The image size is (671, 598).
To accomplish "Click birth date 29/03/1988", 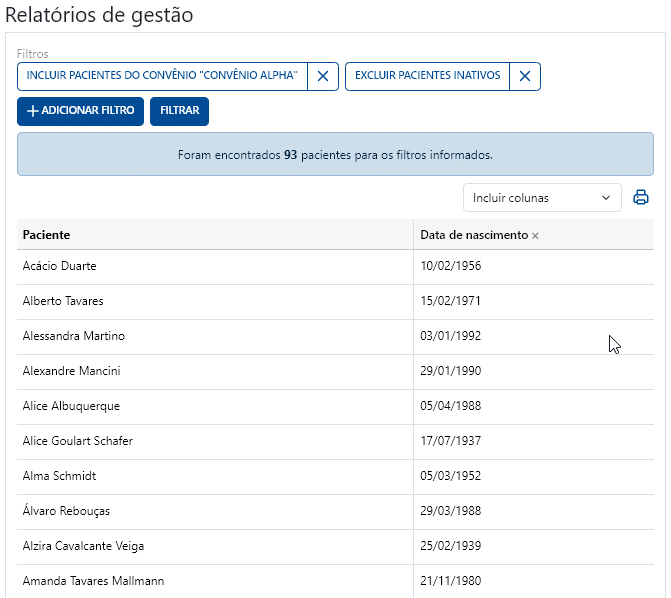I will 451,511.
